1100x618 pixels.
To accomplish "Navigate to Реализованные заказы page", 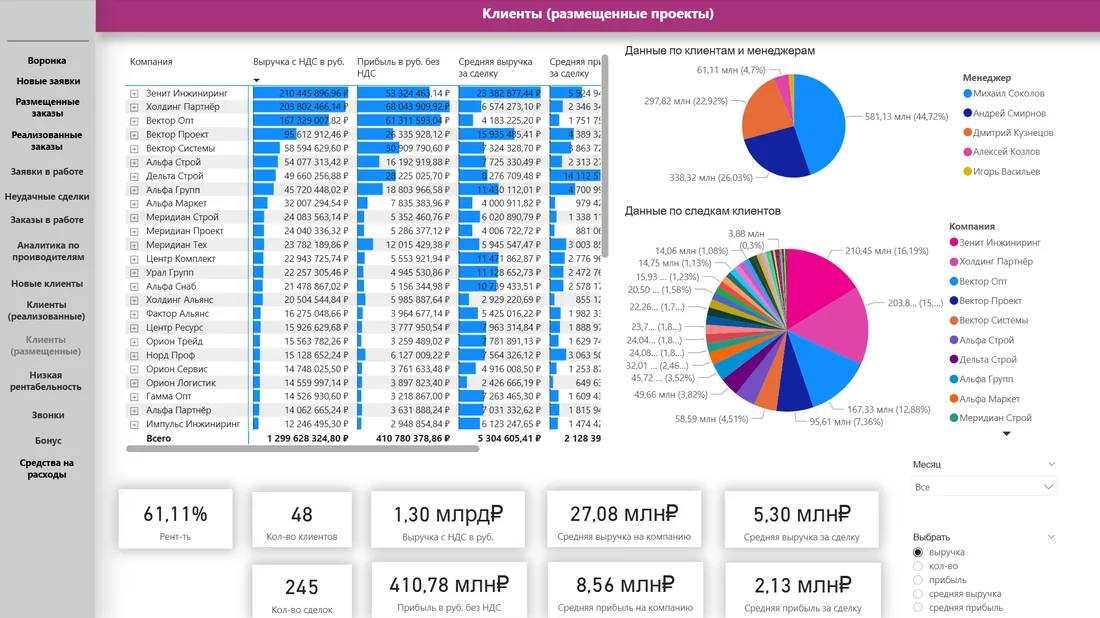I will coord(47,141).
